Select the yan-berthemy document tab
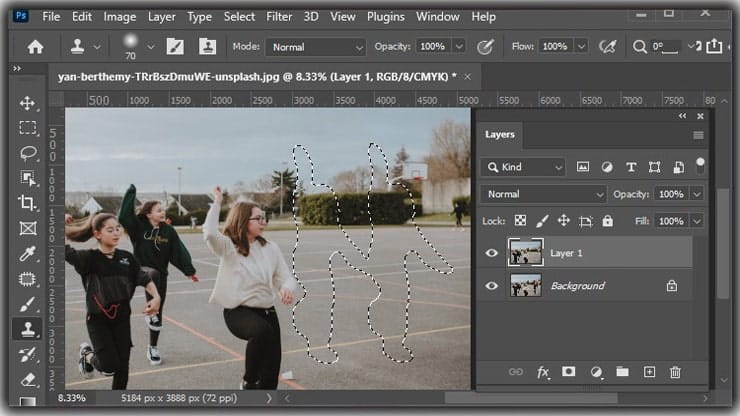 click(257, 77)
